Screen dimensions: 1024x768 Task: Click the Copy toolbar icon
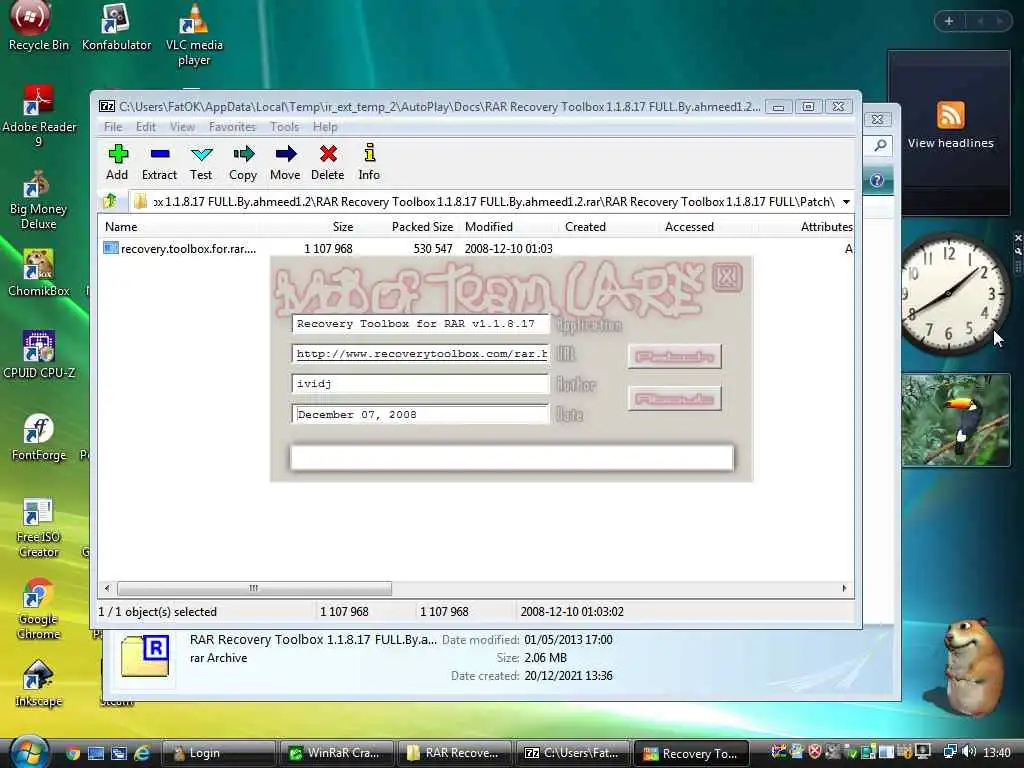(x=243, y=162)
